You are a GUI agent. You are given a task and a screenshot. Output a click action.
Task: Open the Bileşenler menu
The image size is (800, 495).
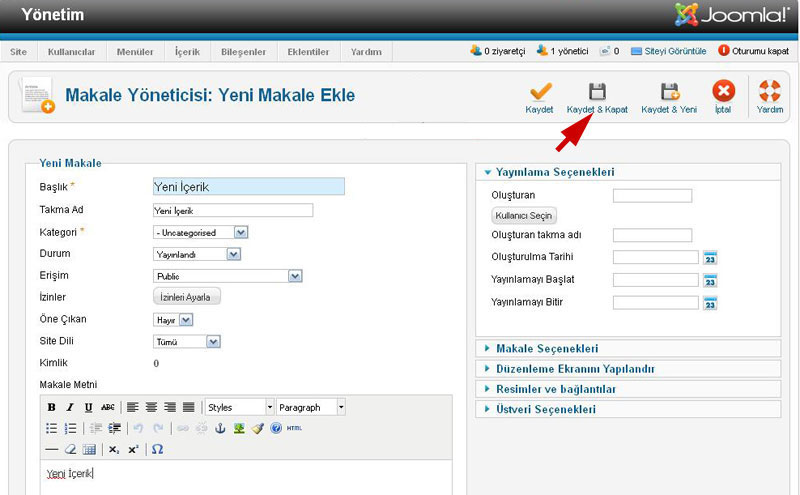click(x=243, y=52)
